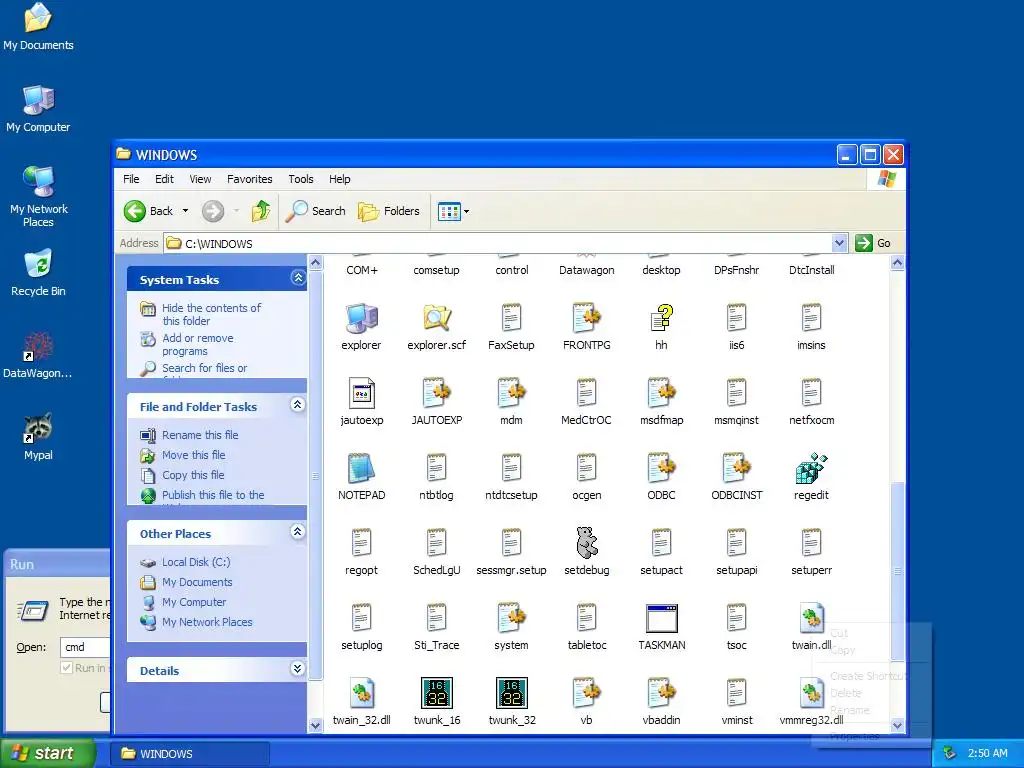1024x768 pixels.
Task: Open Local Disk (C:) link
Action: pyautogui.click(x=196, y=562)
